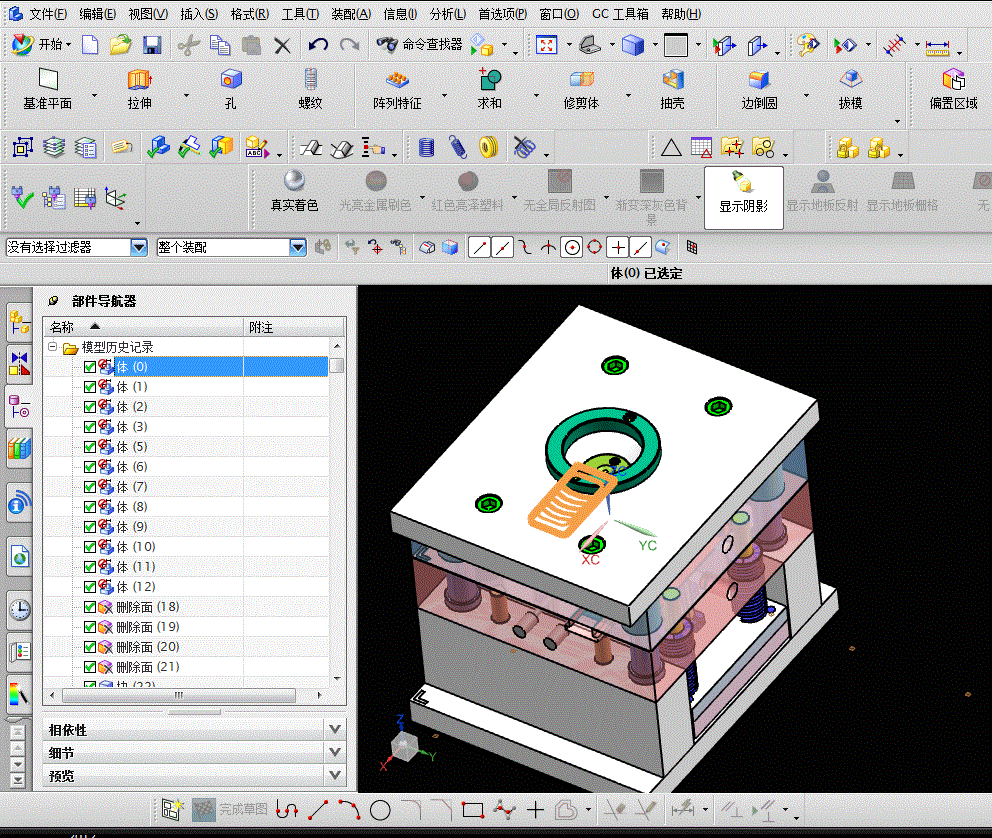
Task: Select the 删除面 (20) tree row
Action: point(186,647)
